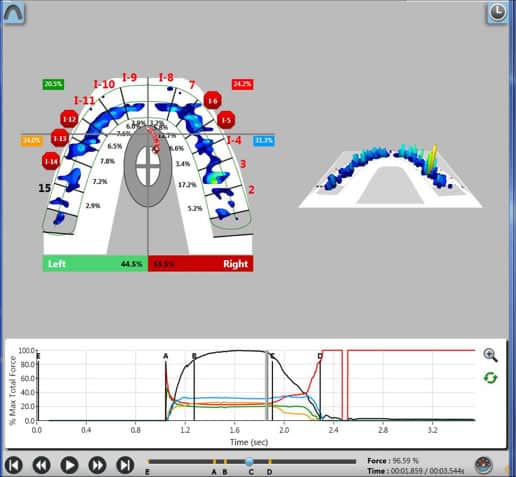Image resolution: width=516 pixels, height=477 pixels.
Task: Select the I-6 red tooth marker
Action: (213, 100)
